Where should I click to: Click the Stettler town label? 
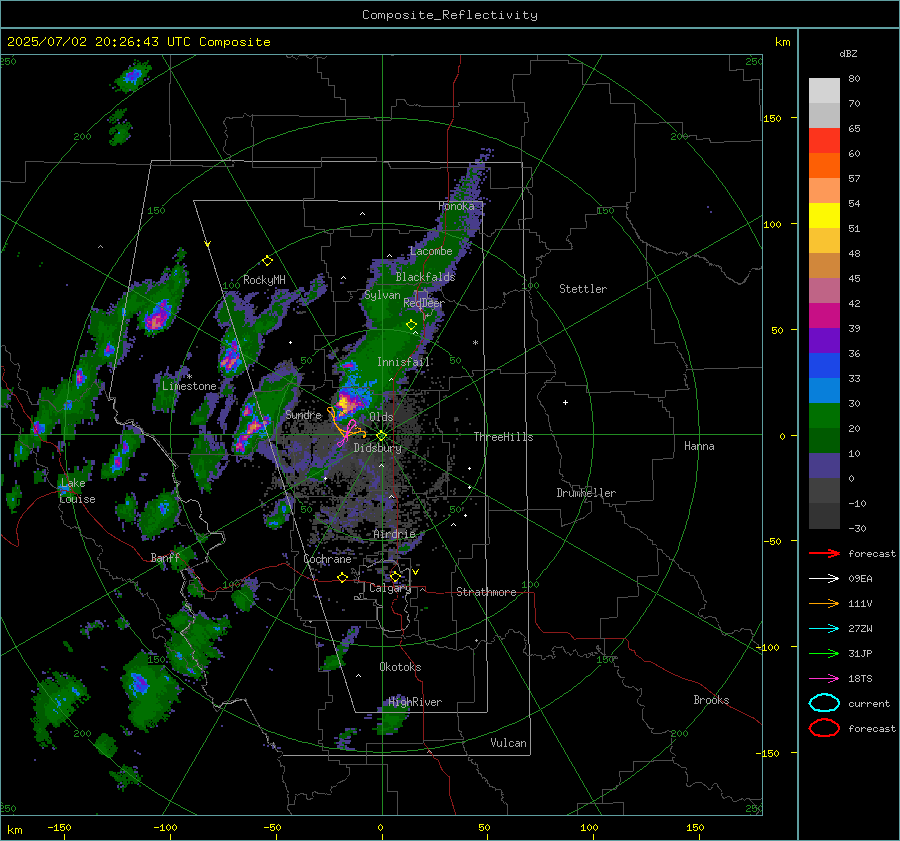click(583, 289)
